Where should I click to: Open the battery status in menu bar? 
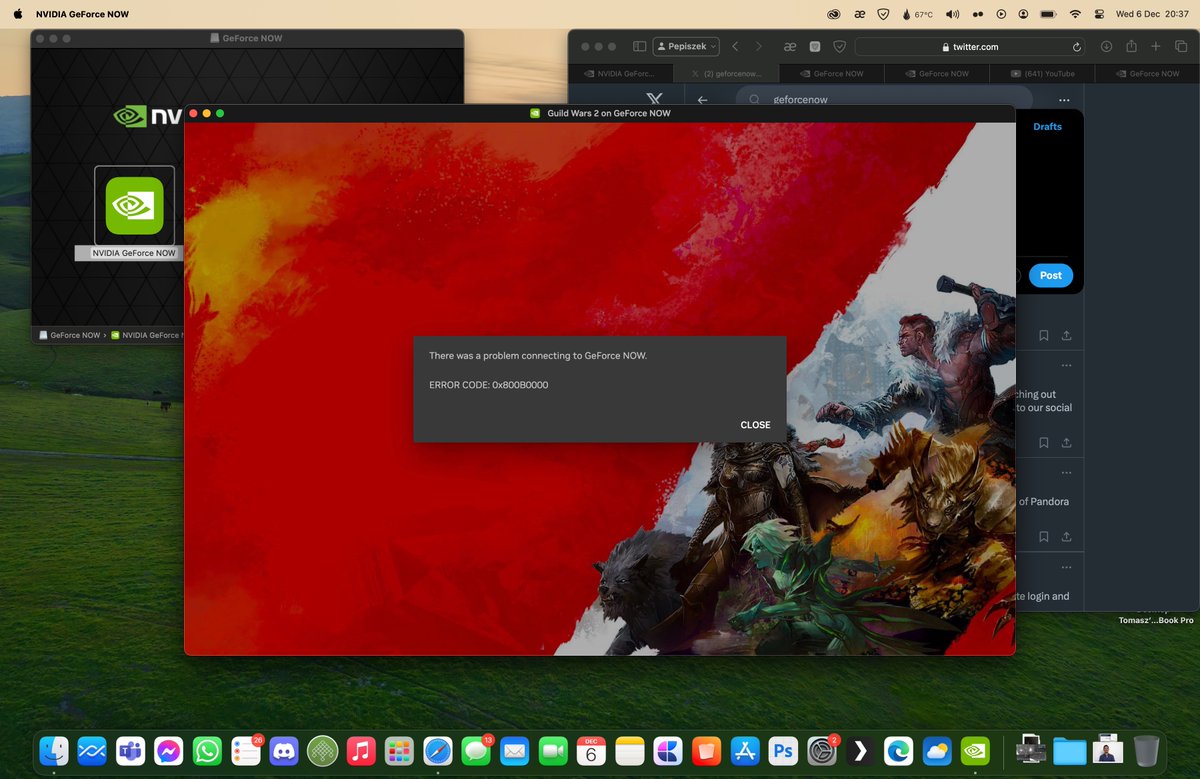[x=1048, y=14]
